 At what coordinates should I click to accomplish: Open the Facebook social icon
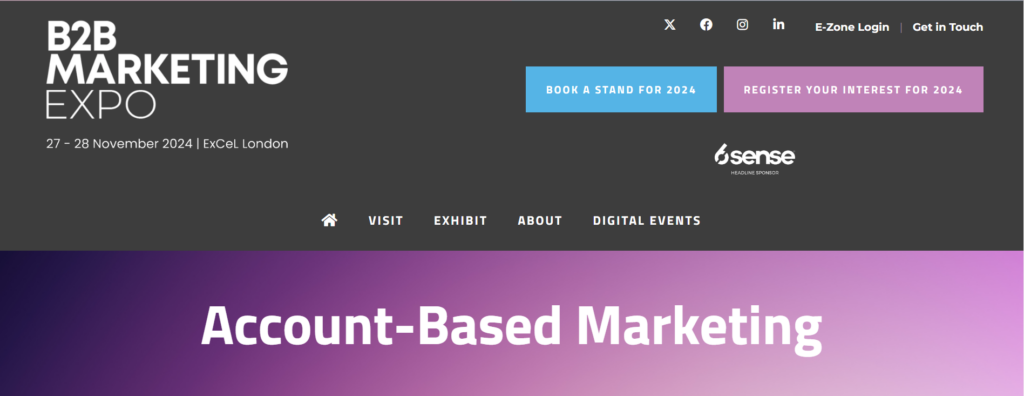coord(706,25)
